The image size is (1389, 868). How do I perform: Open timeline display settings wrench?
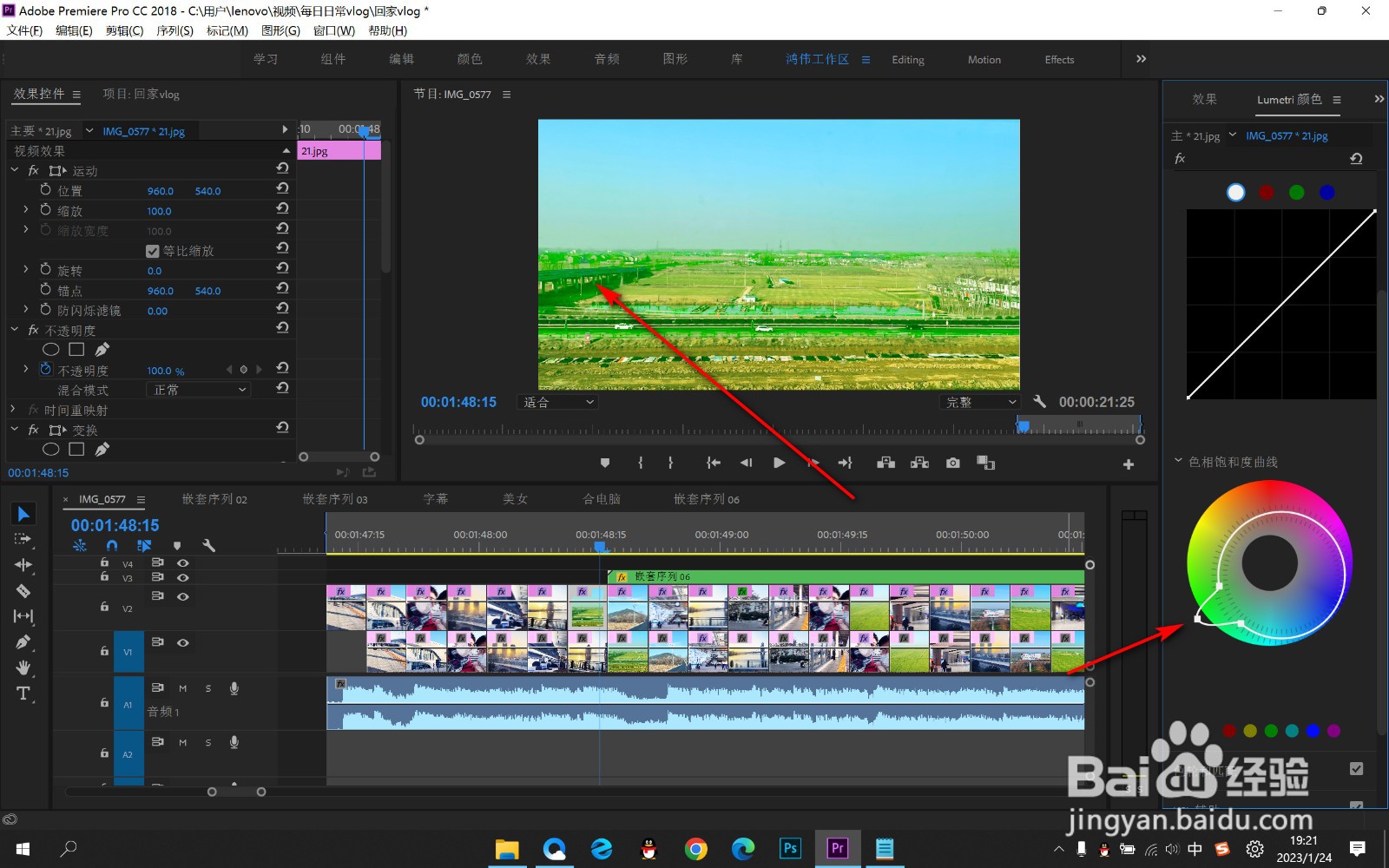click(x=208, y=546)
